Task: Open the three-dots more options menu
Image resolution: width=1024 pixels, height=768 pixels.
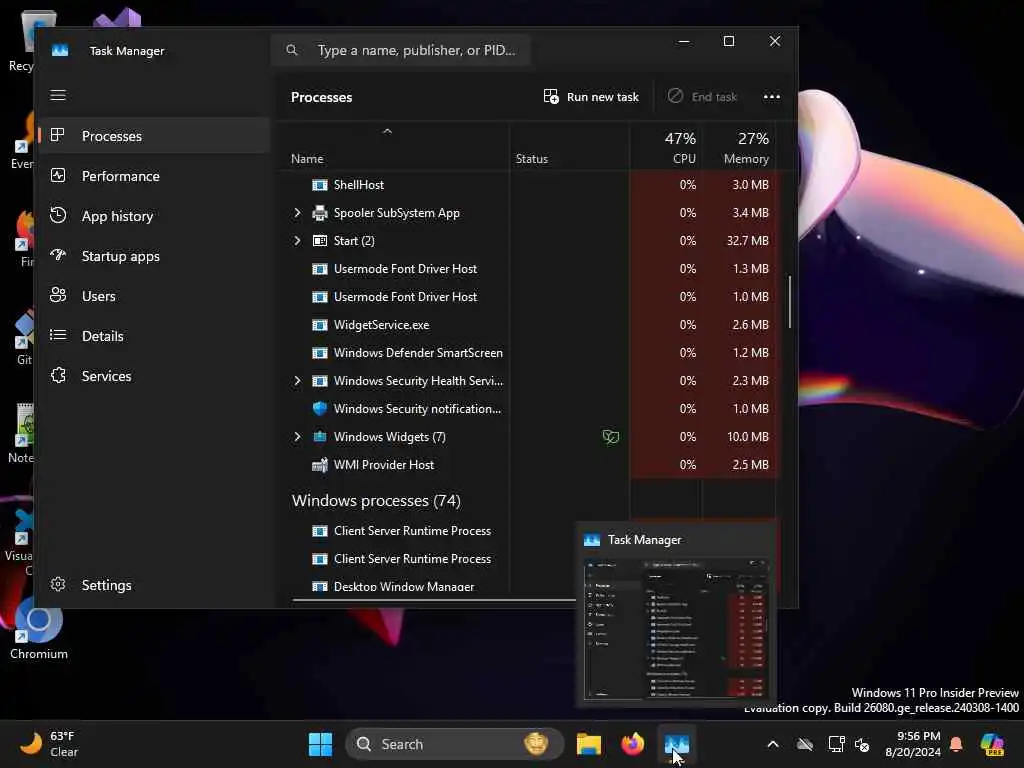Action: coord(771,97)
